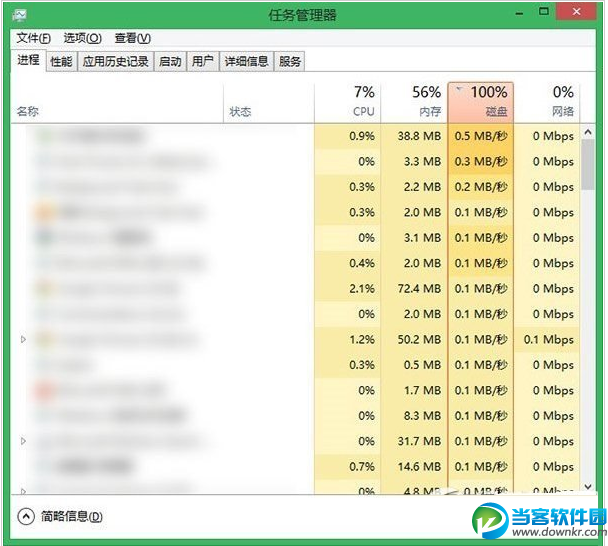
Task: Select the 3.3 MB memory cell
Action: point(414,161)
